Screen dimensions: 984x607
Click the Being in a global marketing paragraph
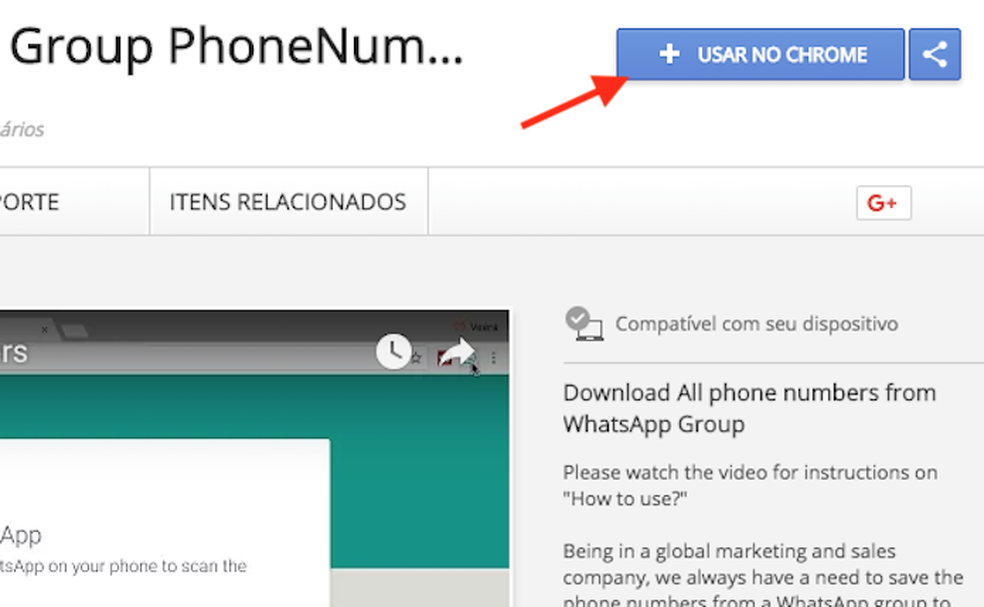762,575
